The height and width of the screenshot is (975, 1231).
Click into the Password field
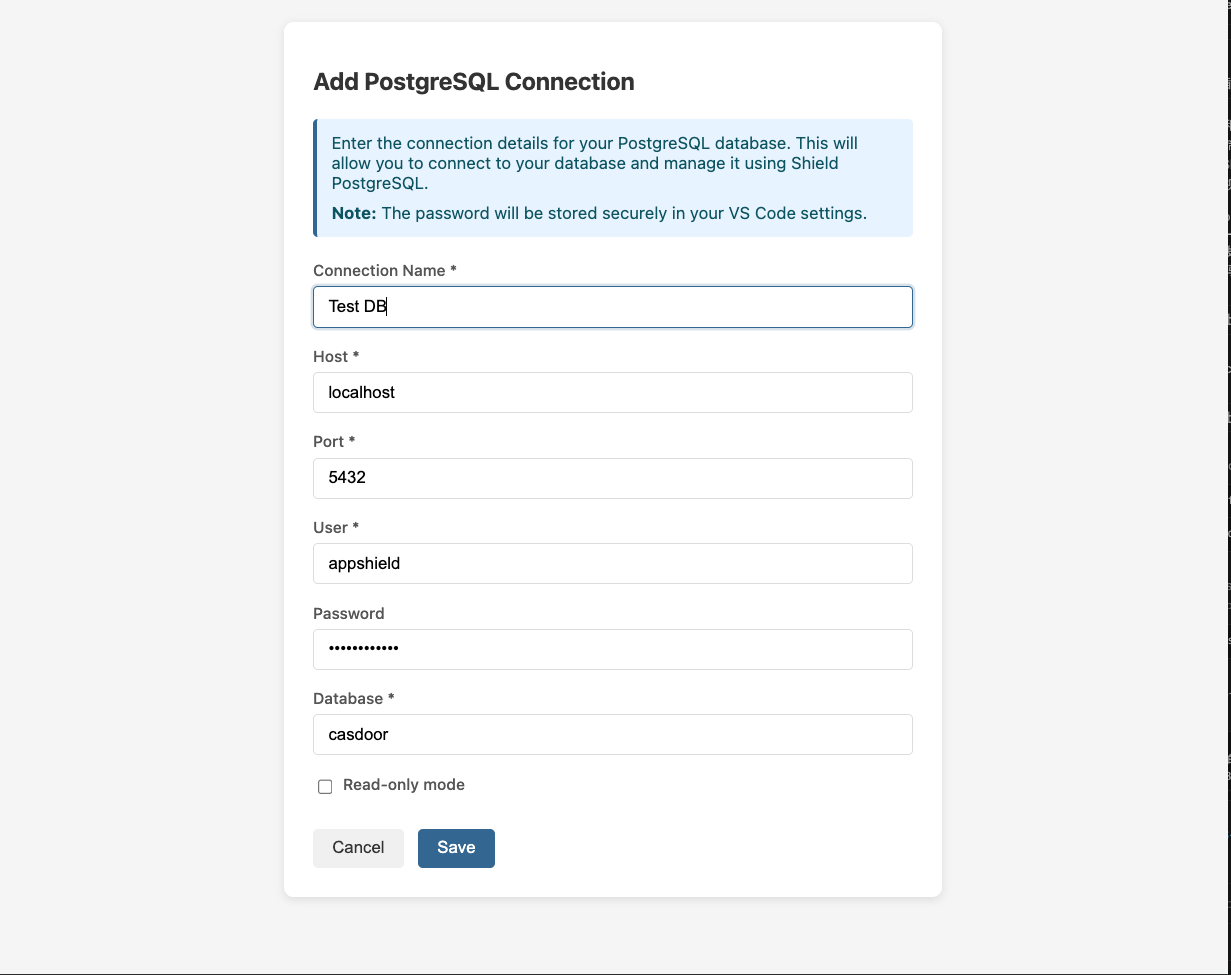[x=612, y=649]
